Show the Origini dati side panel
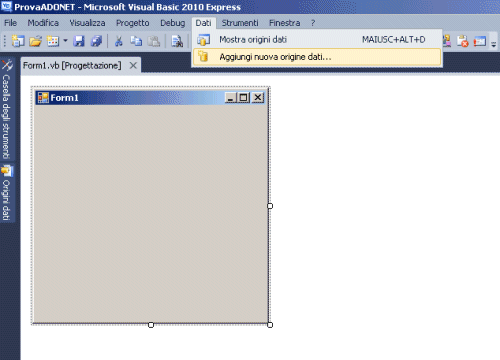Image resolution: width=500 pixels, height=360 pixels. tap(7, 193)
